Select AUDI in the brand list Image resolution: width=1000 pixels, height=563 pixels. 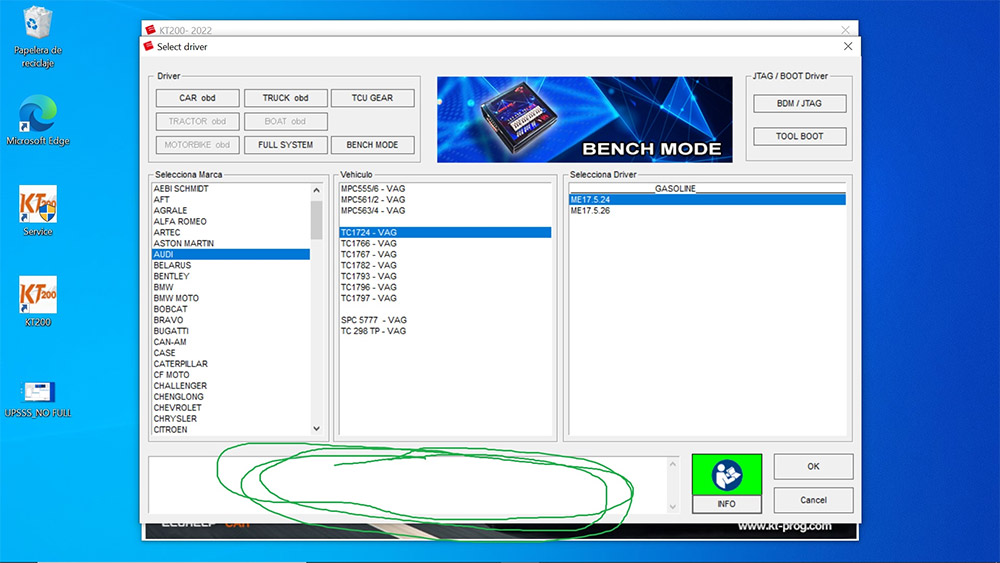pyautogui.click(x=231, y=254)
